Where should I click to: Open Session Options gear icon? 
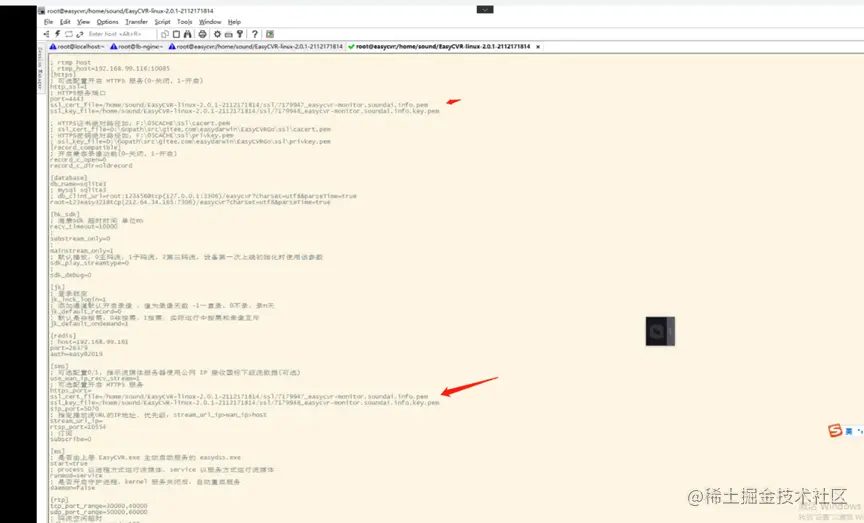point(218,34)
